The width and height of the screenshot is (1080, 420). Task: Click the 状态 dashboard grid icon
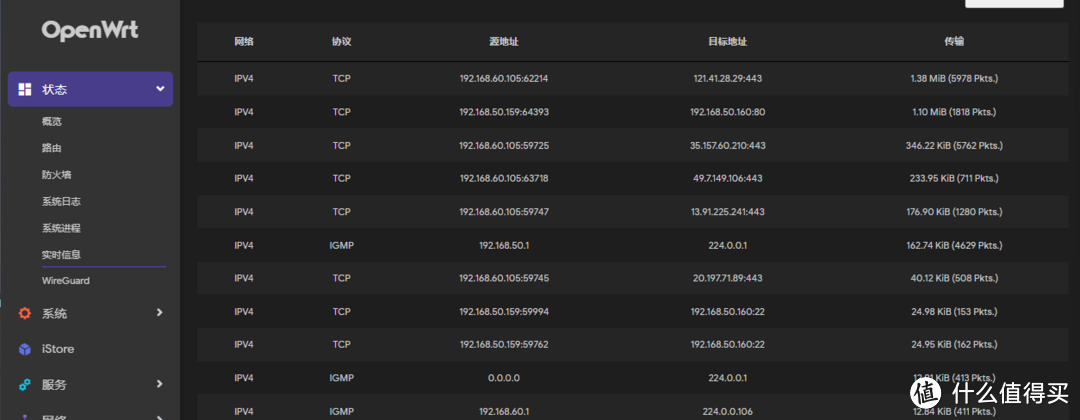point(25,90)
